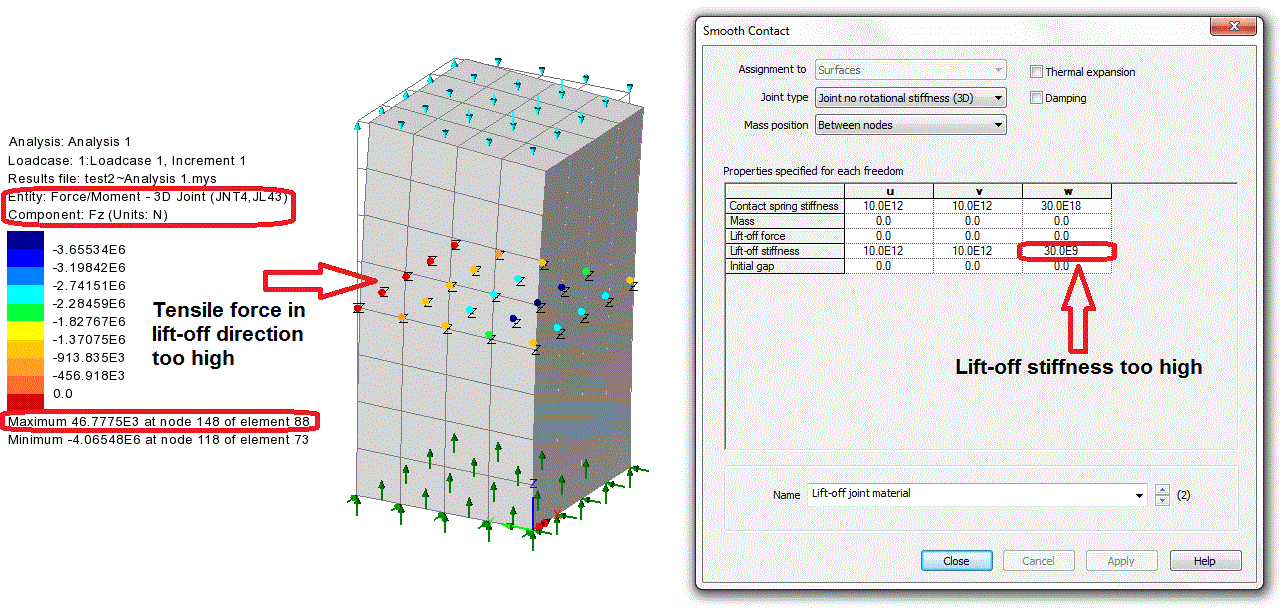
Task: Click the w column header
Action: click(x=1066, y=191)
